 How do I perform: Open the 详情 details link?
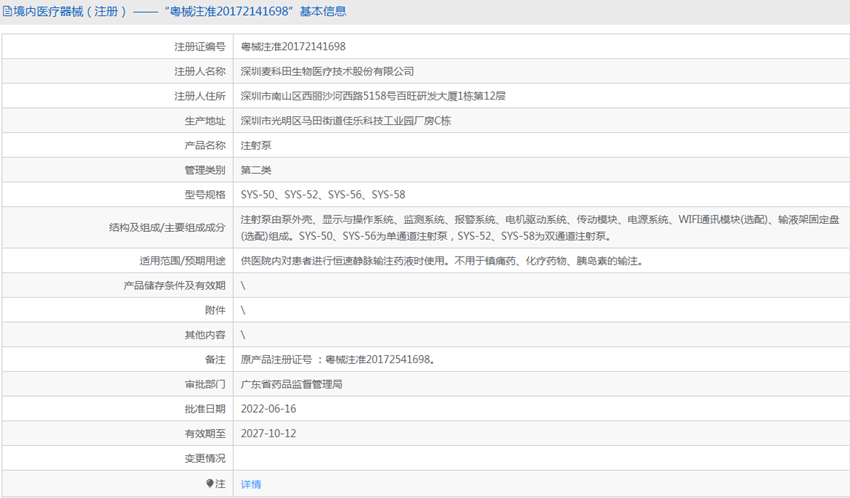(251, 484)
